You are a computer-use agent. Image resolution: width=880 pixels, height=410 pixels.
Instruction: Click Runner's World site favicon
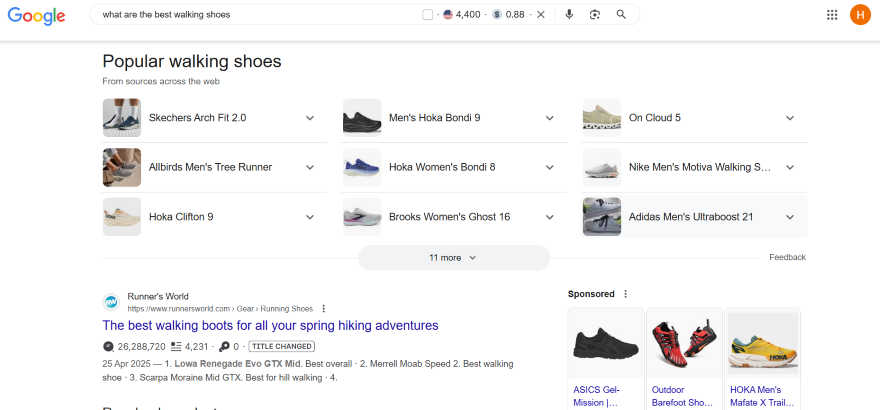(x=111, y=302)
